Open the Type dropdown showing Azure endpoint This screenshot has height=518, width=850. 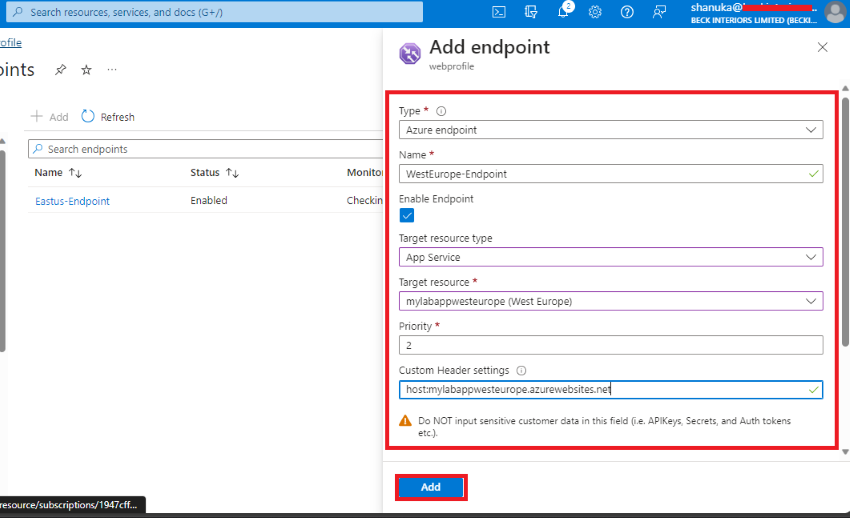[x=611, y=130]
